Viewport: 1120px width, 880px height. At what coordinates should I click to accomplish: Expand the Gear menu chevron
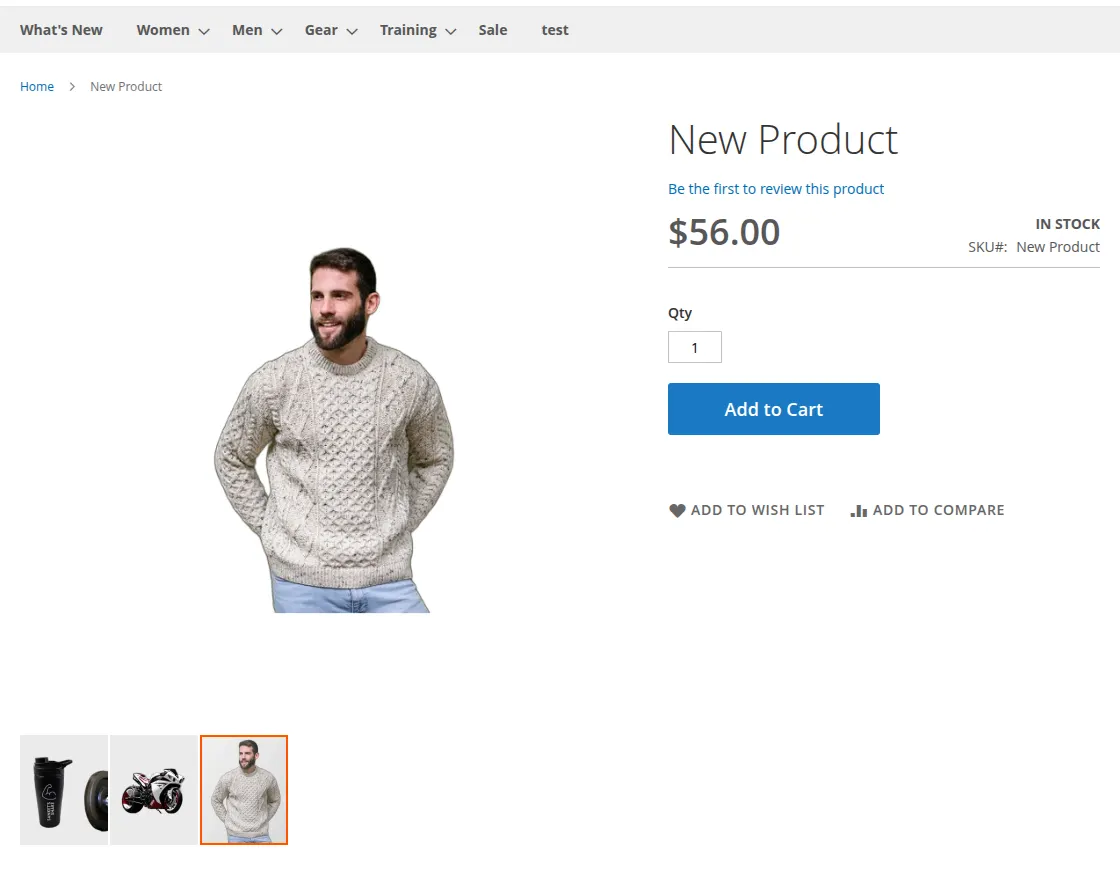pos(352,31)
